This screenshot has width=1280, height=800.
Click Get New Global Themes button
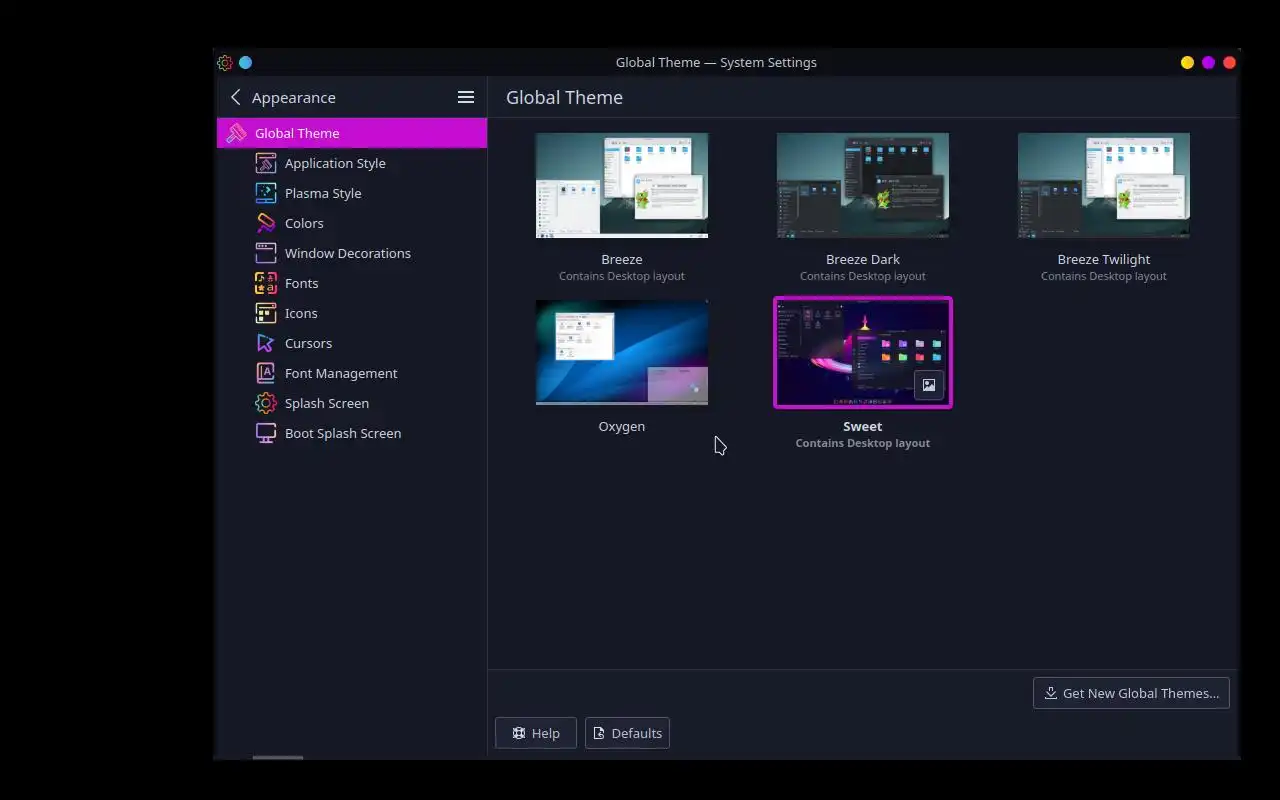tap(1131, 693)
